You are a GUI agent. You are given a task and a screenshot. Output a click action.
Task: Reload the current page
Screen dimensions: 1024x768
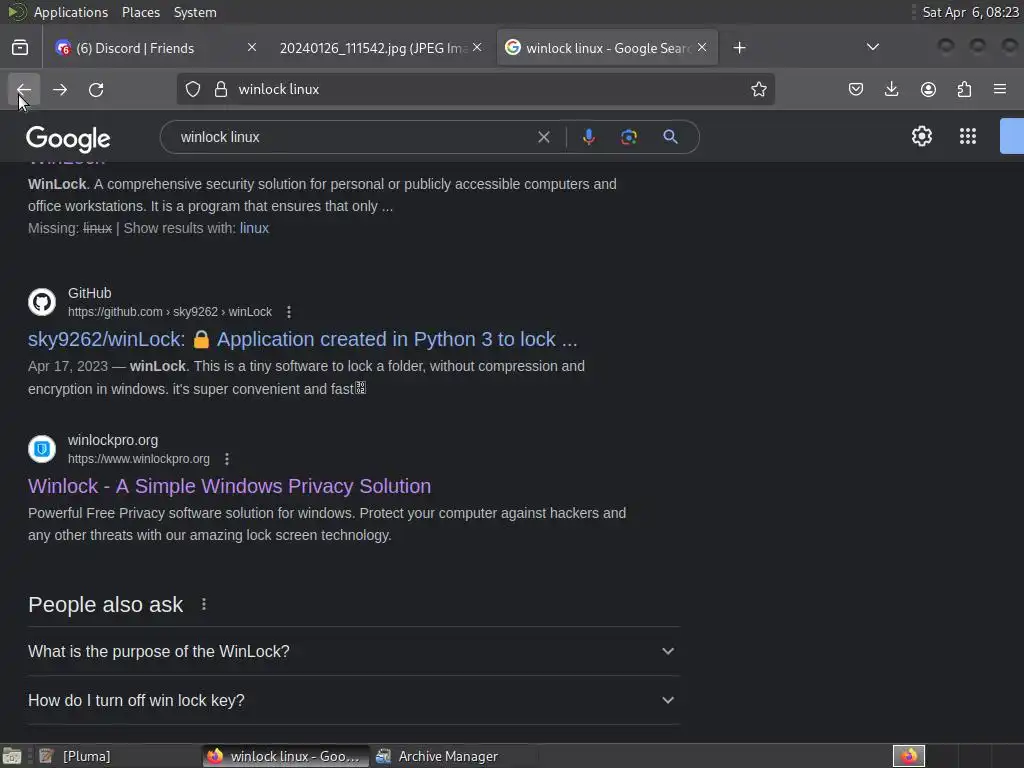[96, 89]
